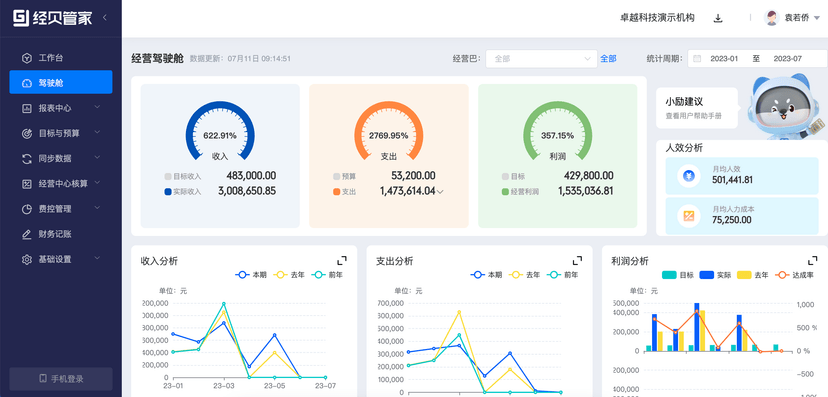Viewport: 828px width, 397px height.
Task: Toggle 目标 series in 利润分析 legend
Action: click(x=678, y=275)
